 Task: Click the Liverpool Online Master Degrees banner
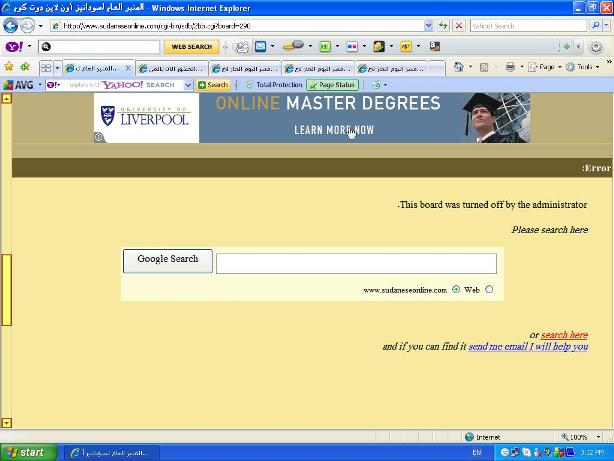(x=312, y=118)
